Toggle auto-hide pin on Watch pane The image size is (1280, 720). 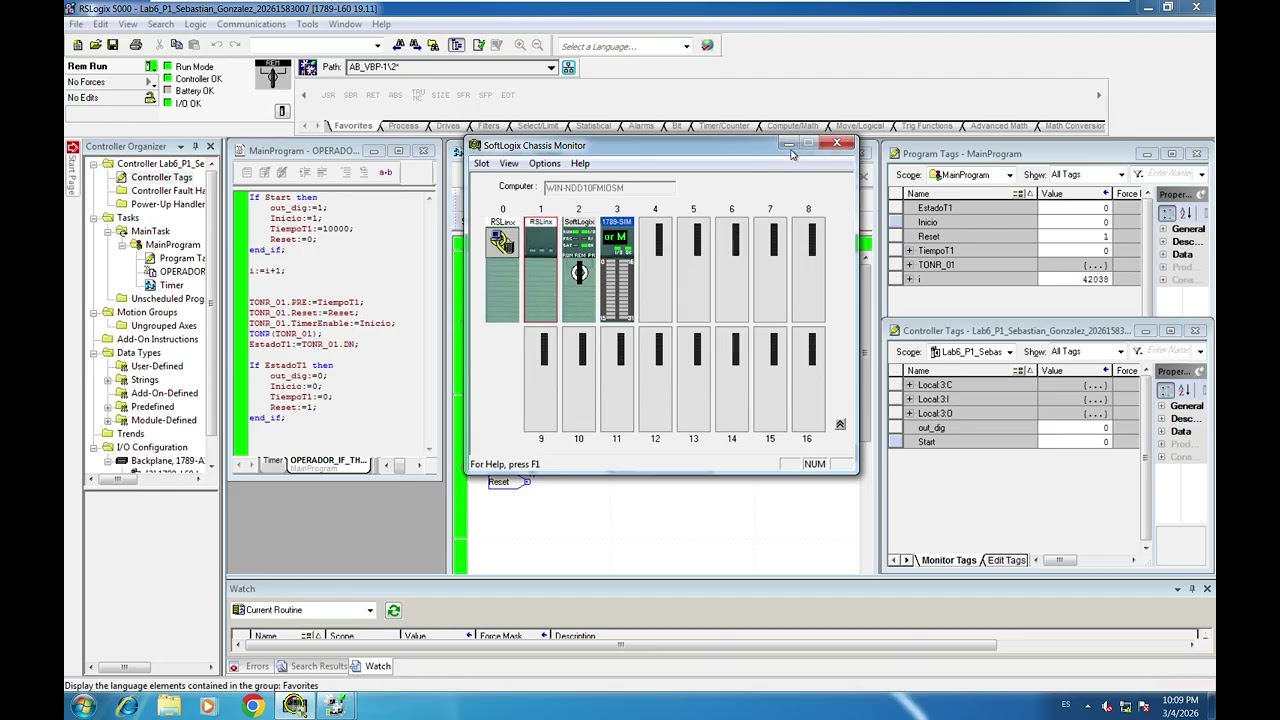click(x=1192, y=589)
